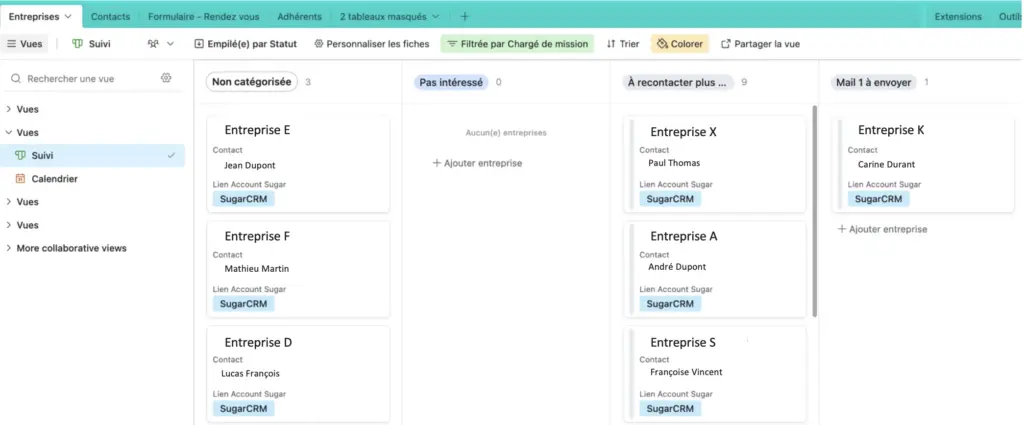Add entreprise under Mail 1 à envoyer
1024x425 pixels.
(882, 229)
